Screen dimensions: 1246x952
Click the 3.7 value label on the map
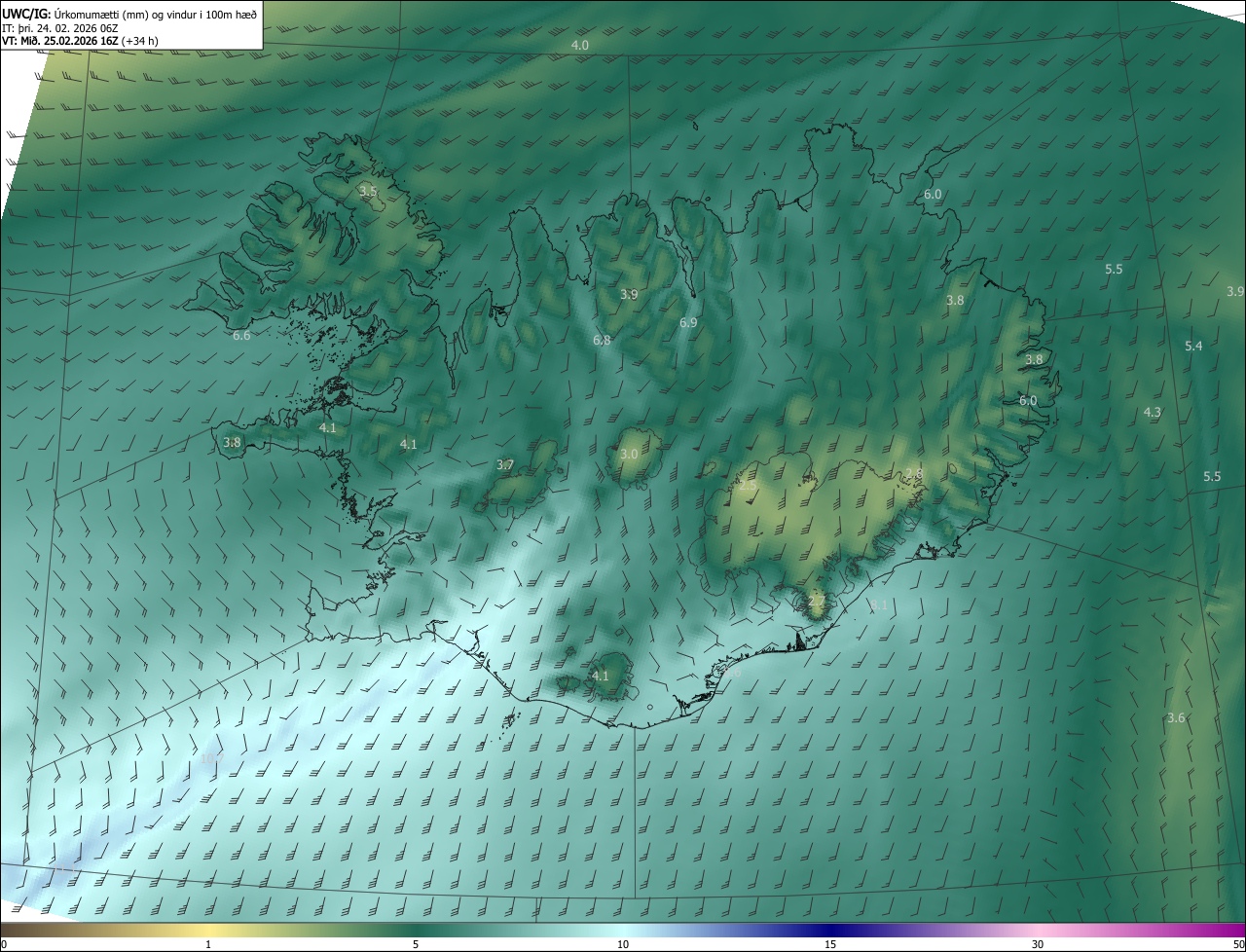(x=504, y=465)
